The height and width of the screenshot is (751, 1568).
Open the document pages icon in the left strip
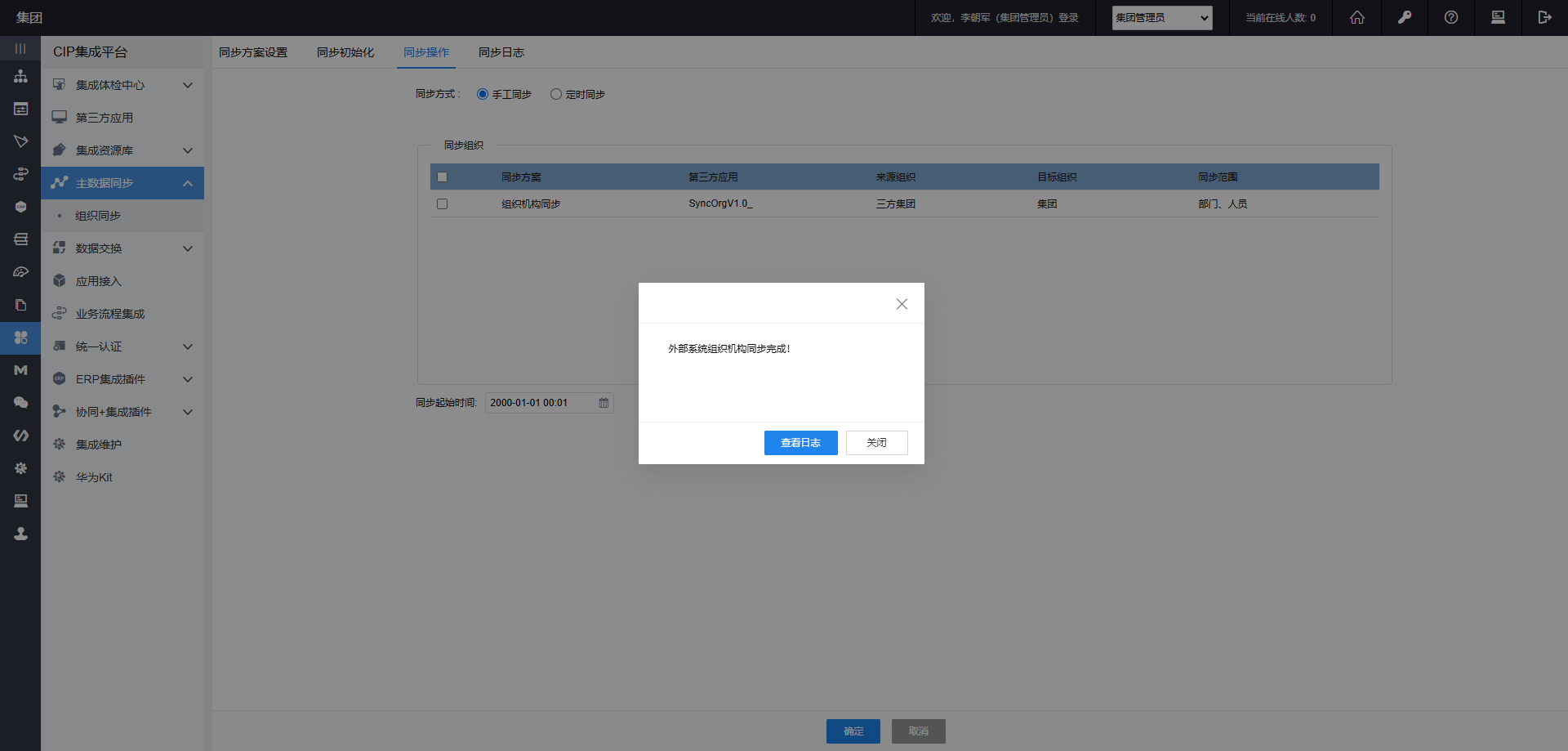coord(20,305)
